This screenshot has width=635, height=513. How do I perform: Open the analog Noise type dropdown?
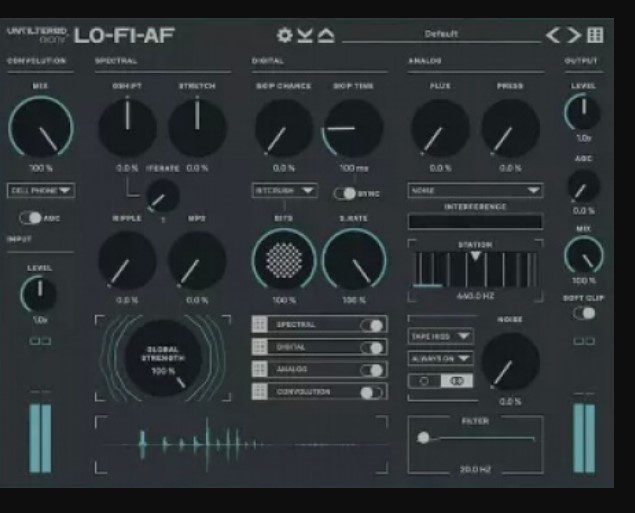pos(475,190)
